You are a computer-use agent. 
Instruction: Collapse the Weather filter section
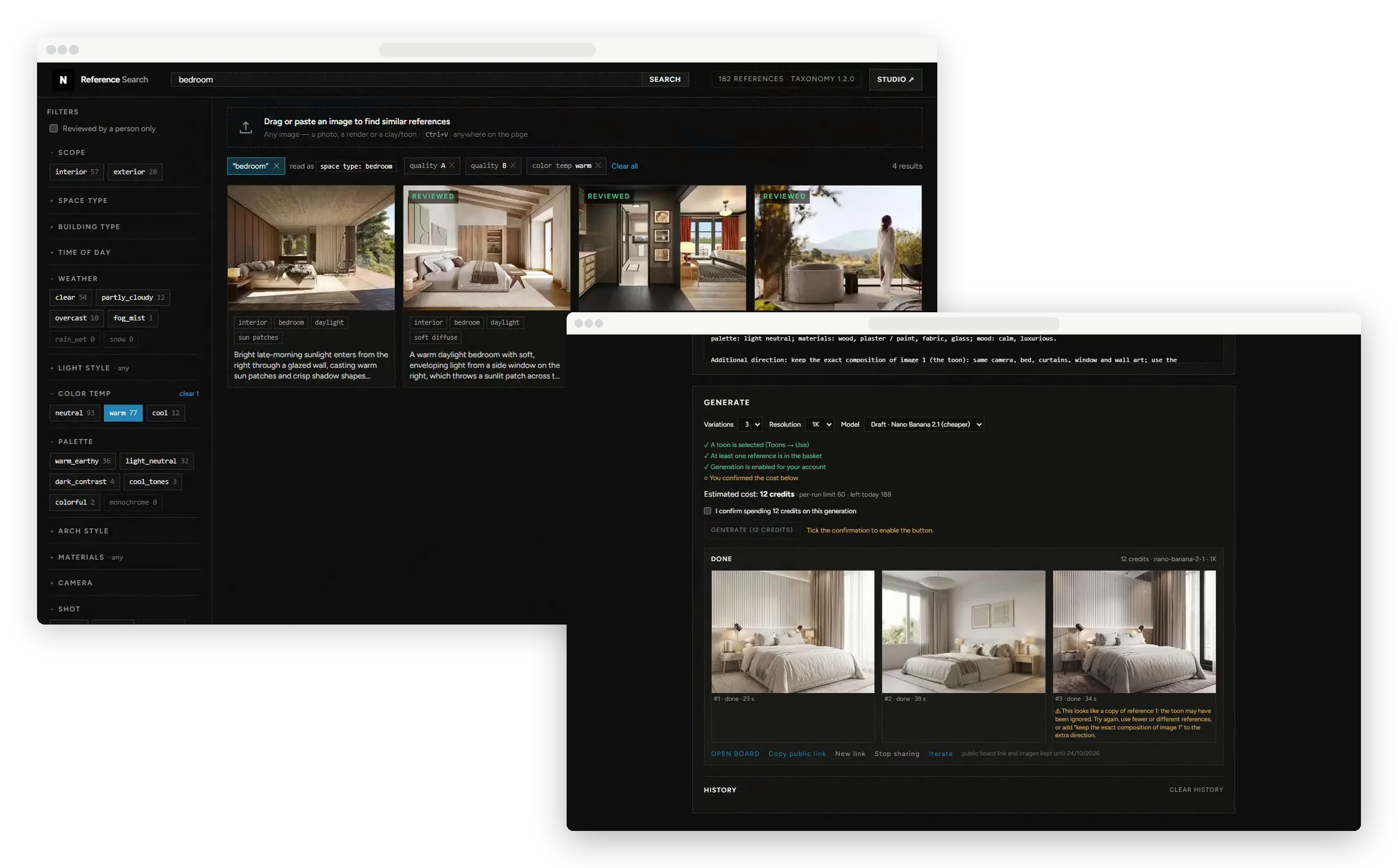(x=77, y=278)
